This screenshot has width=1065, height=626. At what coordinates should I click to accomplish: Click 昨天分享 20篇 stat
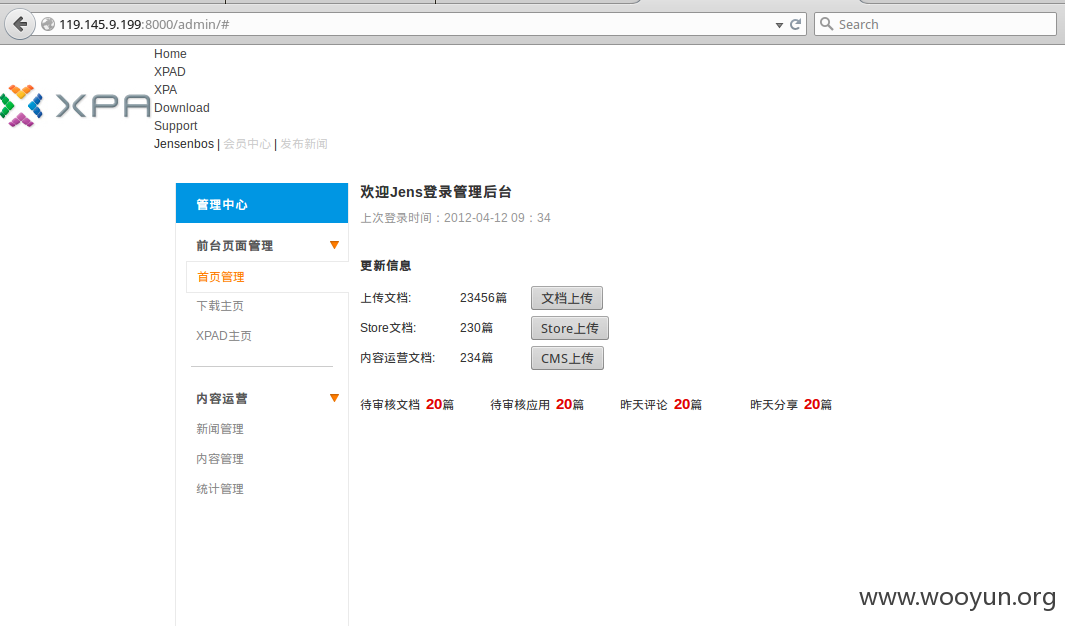coord(791,405)
